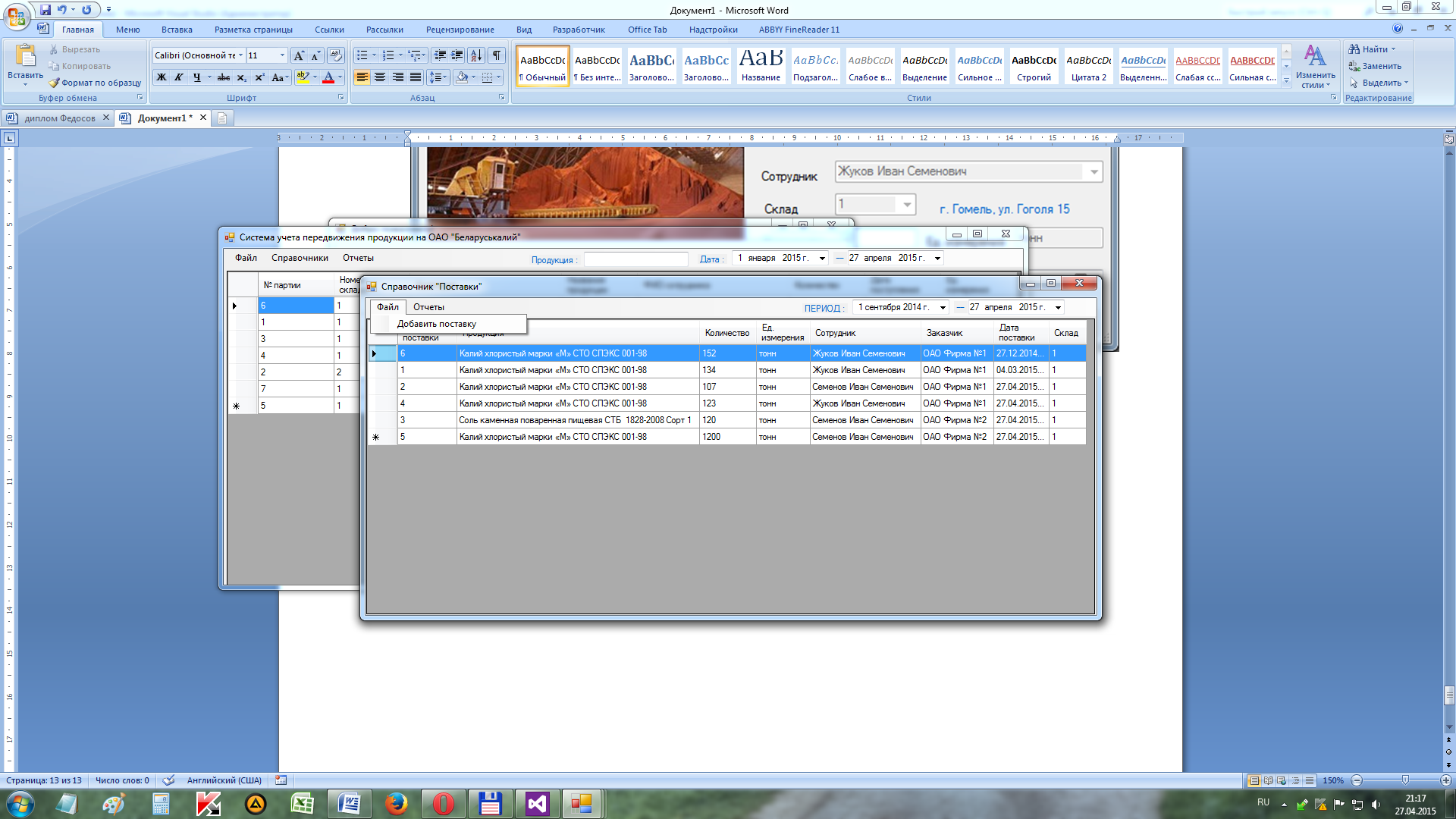Apply the Строгий style
Image resolution: width=1456 pixels, height=819 pixels.
[x=1034, y=66]
